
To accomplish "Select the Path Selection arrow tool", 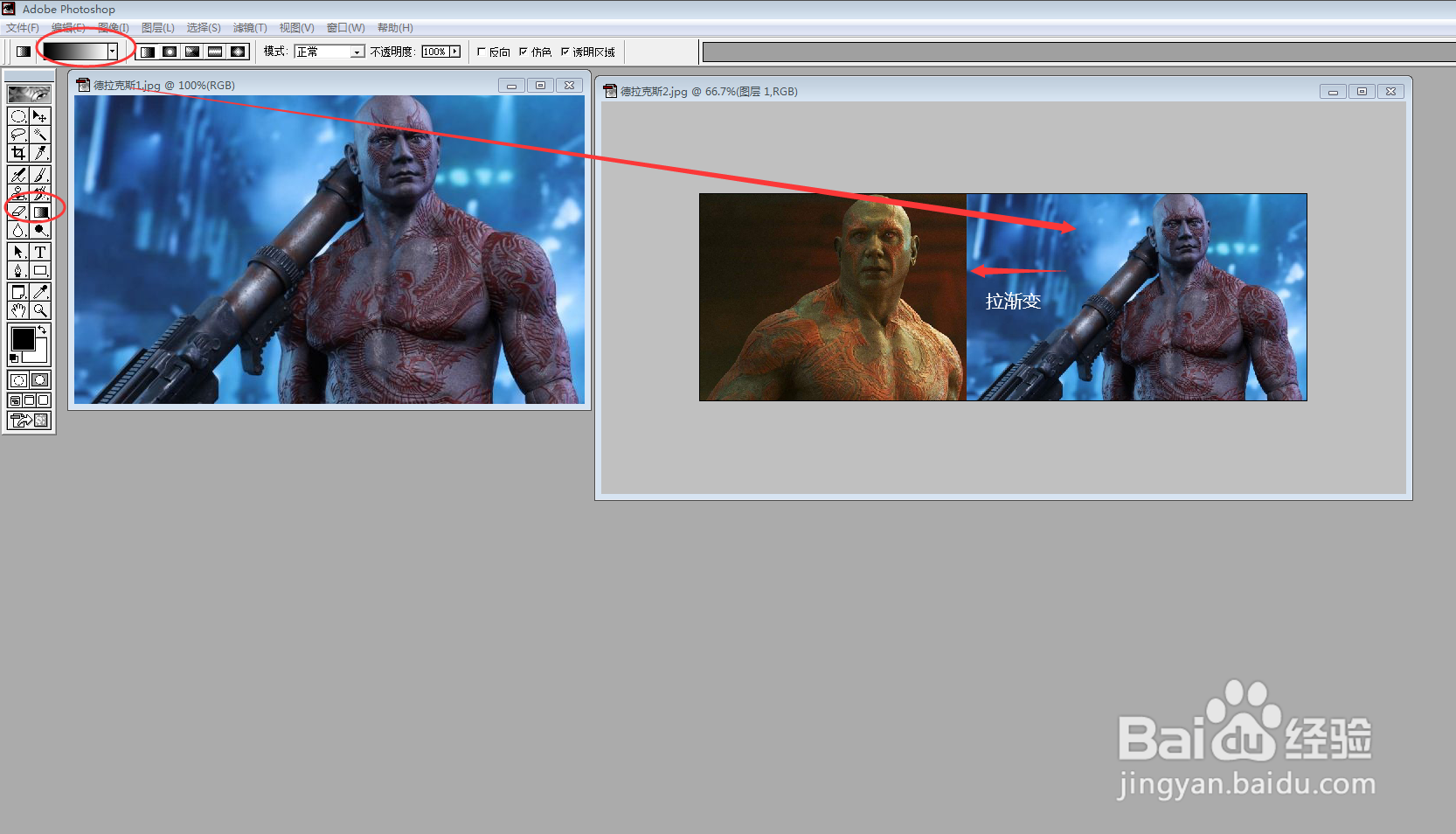I will (x=18, y=252).
